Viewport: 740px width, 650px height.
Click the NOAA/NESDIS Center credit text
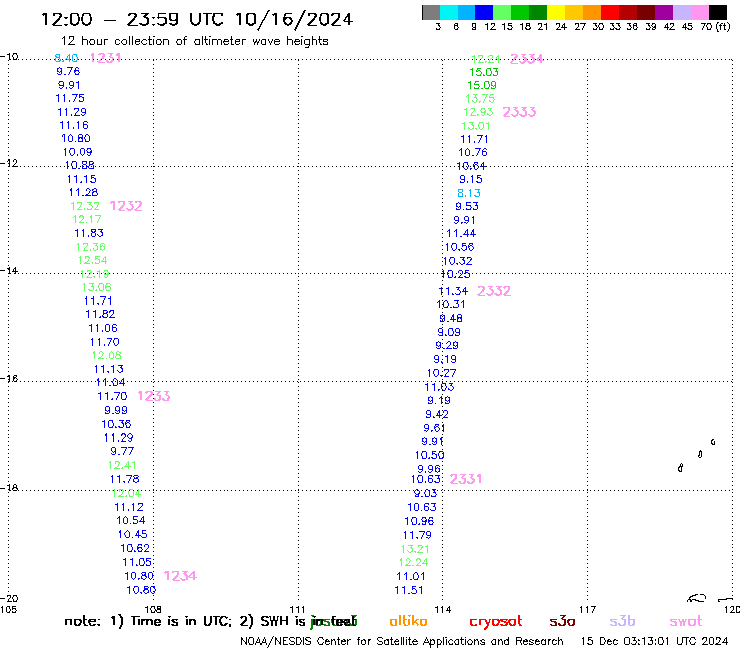(402, 641)
